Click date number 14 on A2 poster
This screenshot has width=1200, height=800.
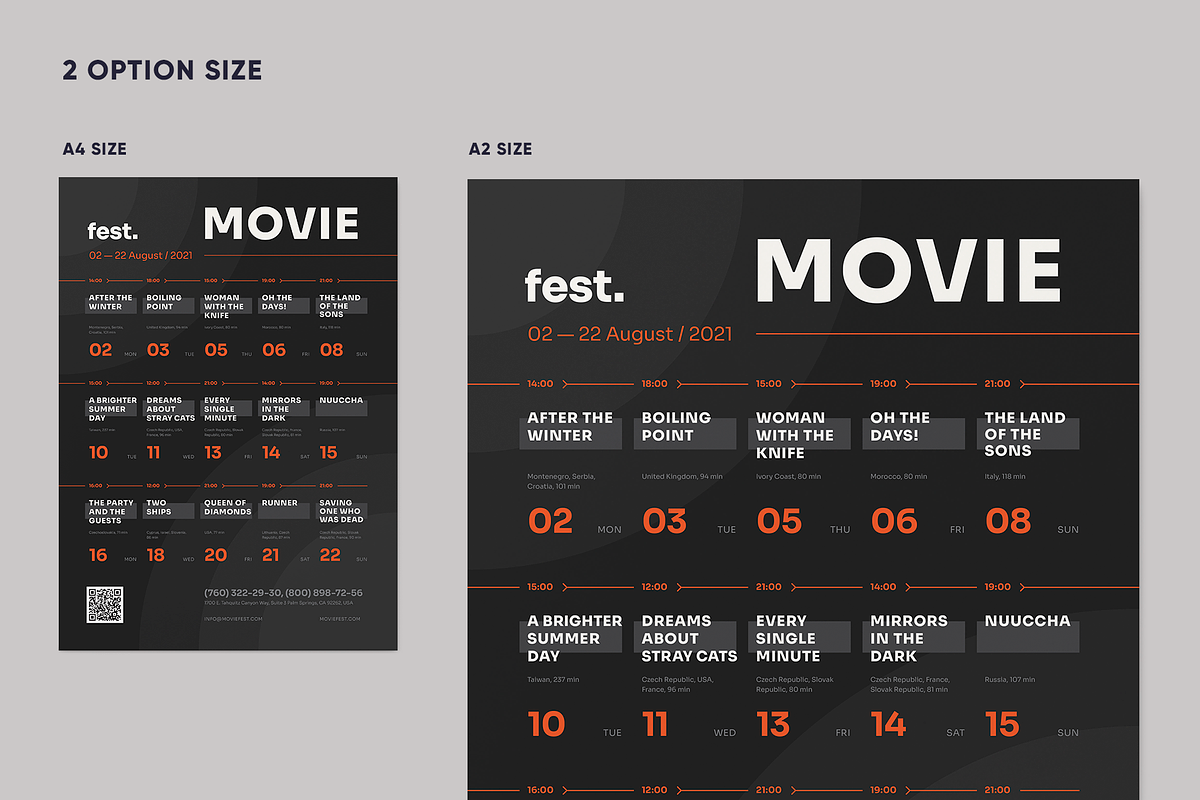888,724
